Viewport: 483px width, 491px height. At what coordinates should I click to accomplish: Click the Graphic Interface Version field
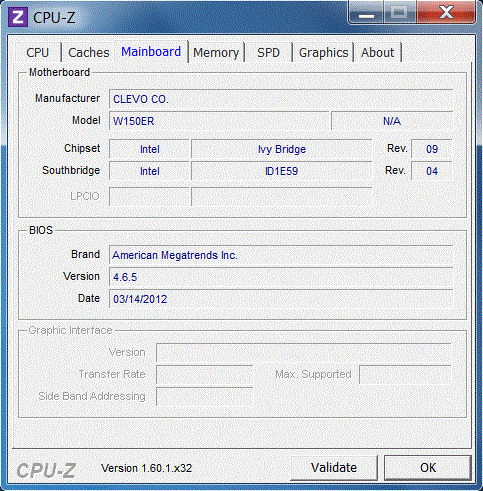(304, 352)
